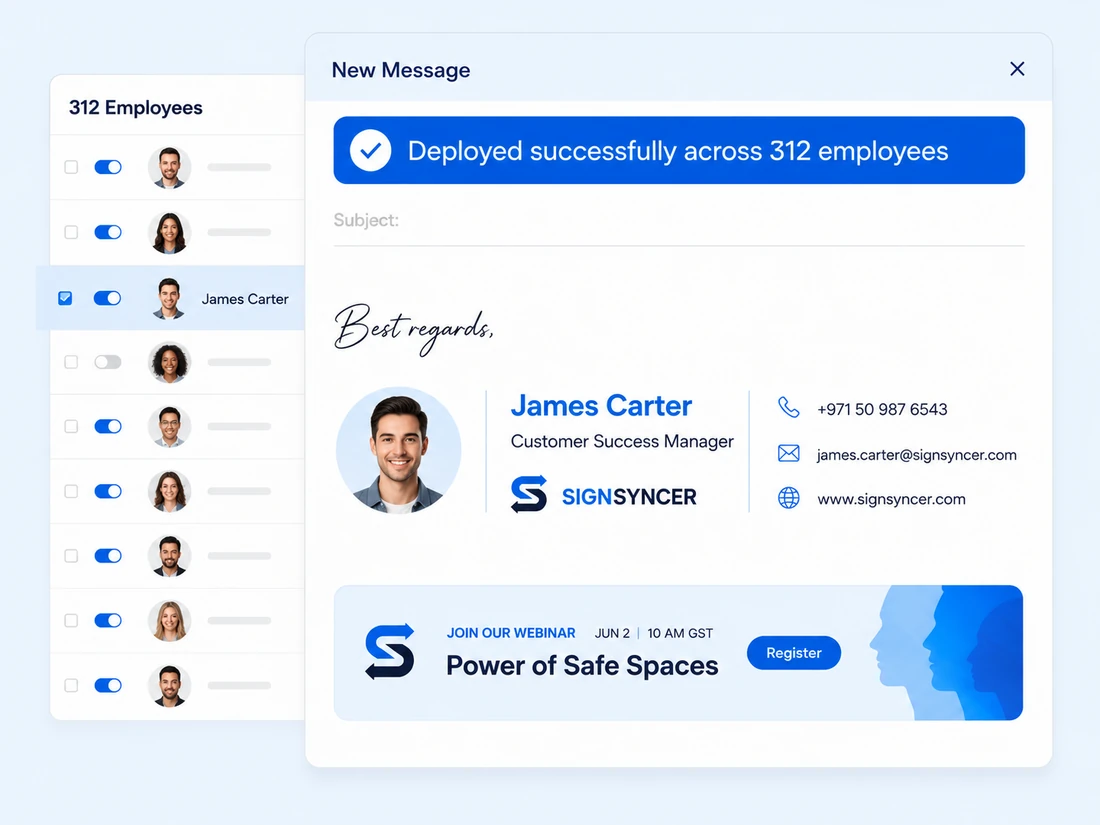Screen dimensions: 1100x825
Task: Click the SignSyncer S logo in the signature
Action: (x=528, y=495)
